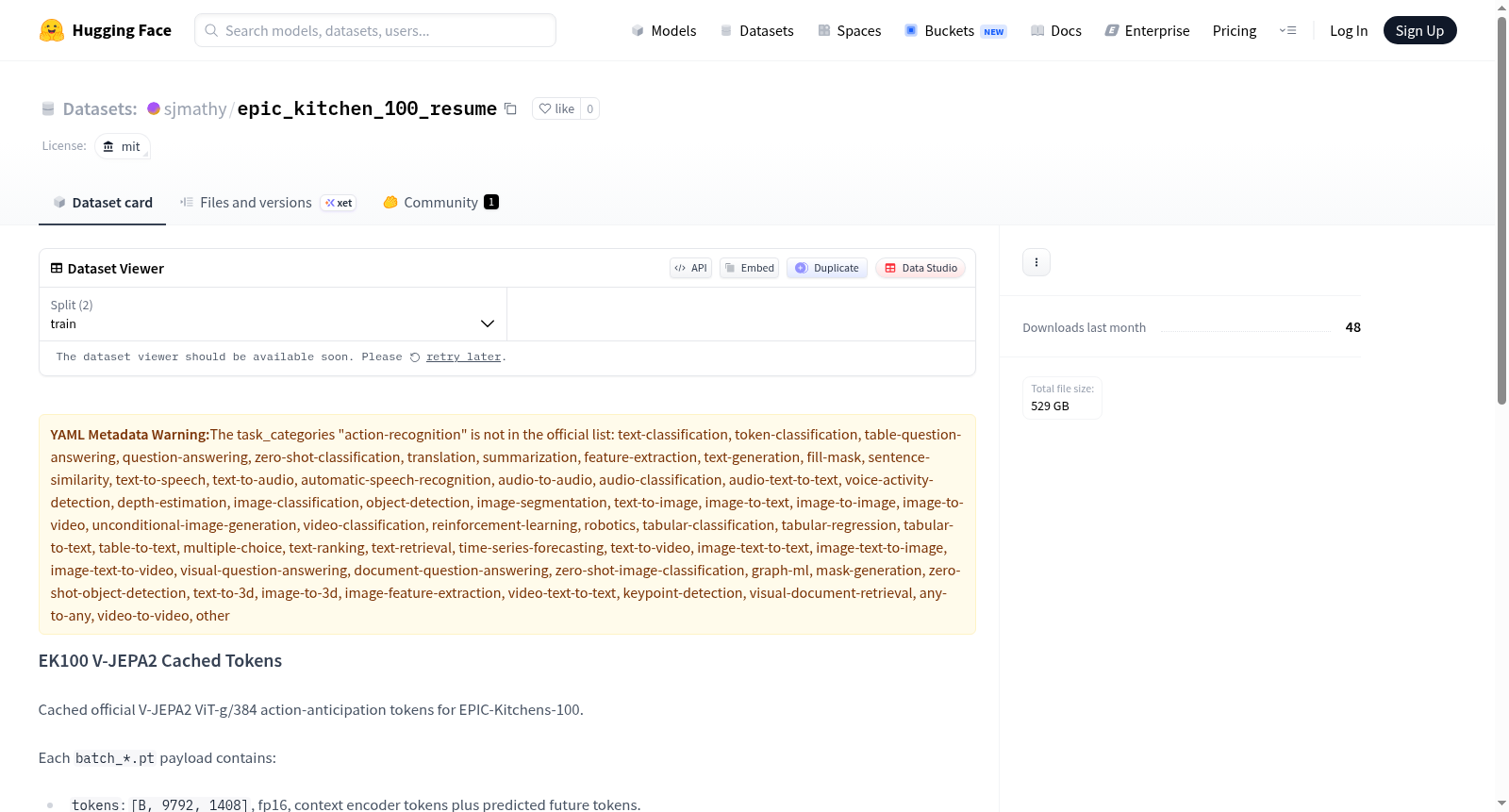Click the license bank icon
Screen dimensions: 1509x812
108,146
